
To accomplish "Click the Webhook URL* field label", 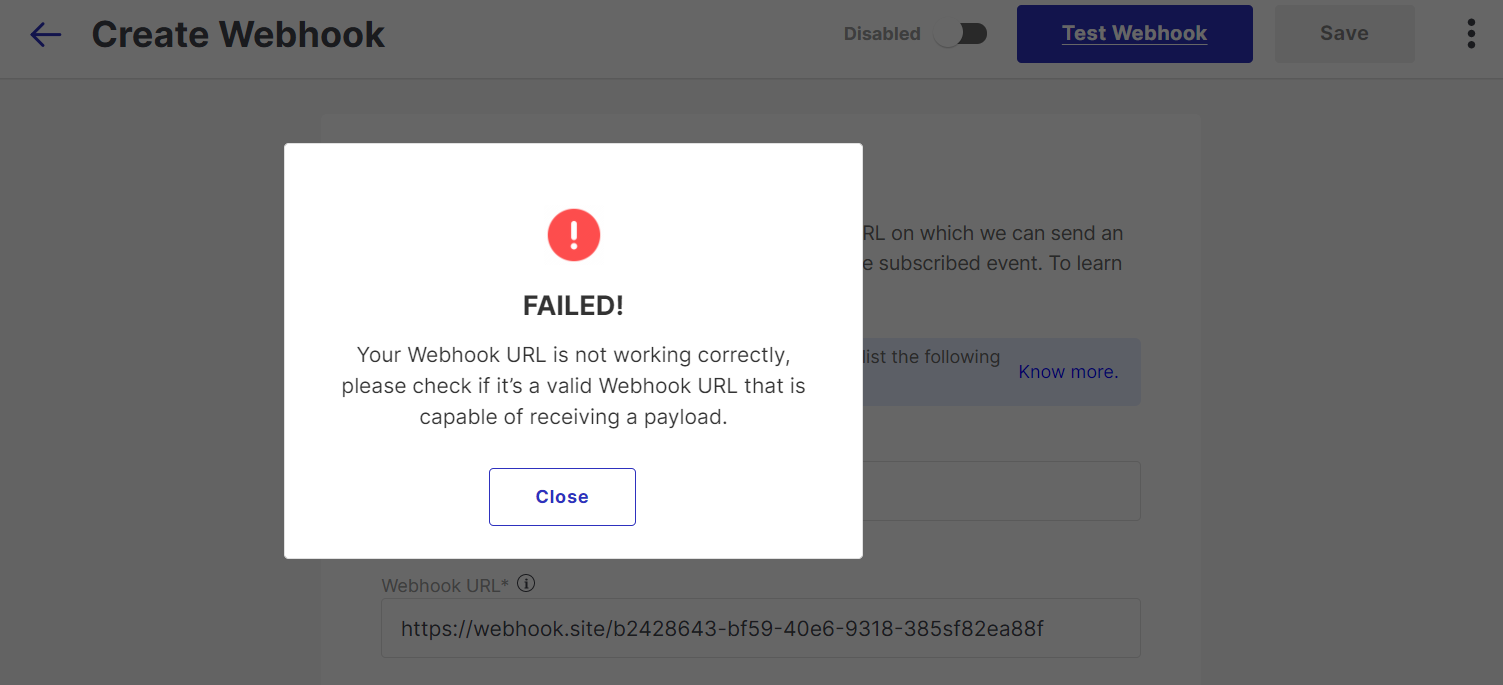I will pos(445,585).
